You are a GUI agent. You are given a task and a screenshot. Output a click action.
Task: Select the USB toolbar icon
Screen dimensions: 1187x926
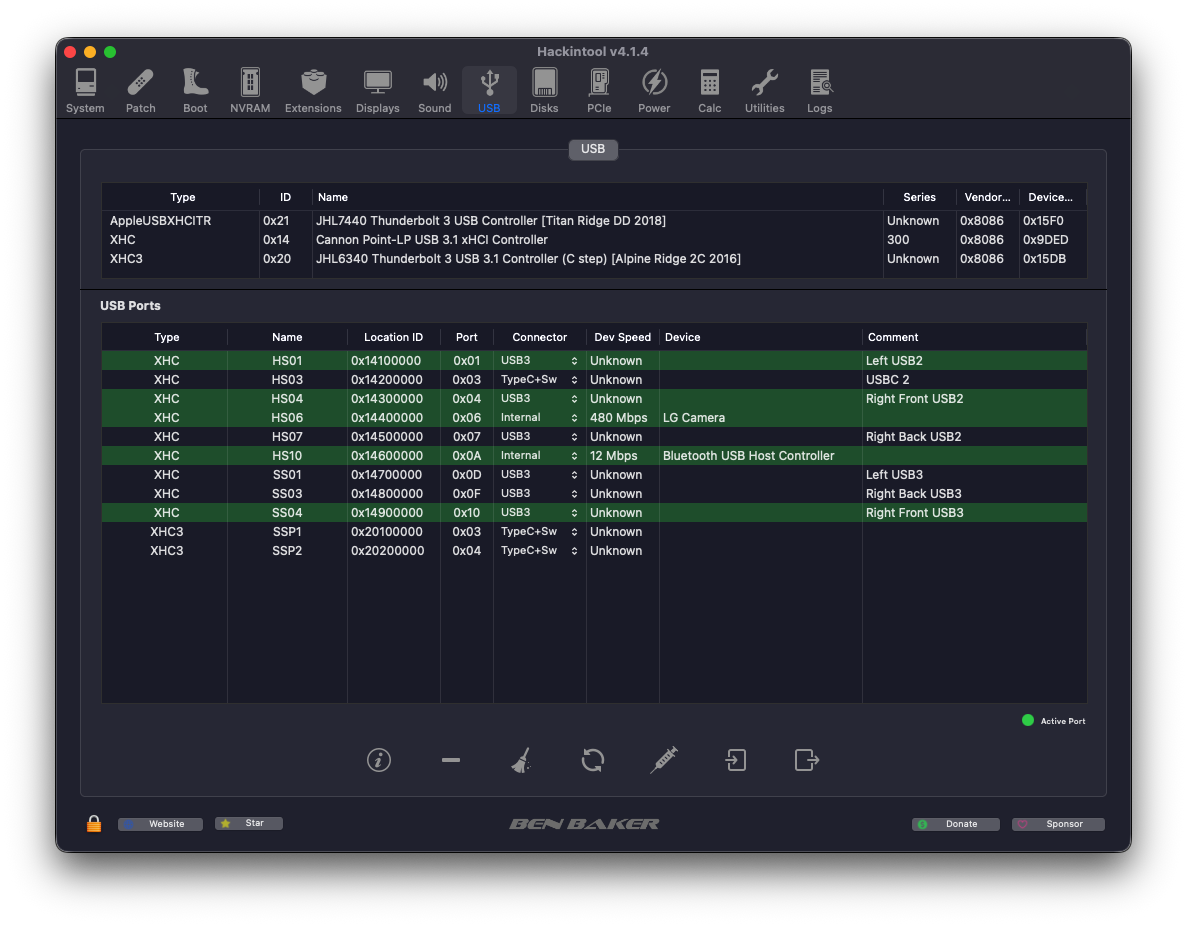489,91
